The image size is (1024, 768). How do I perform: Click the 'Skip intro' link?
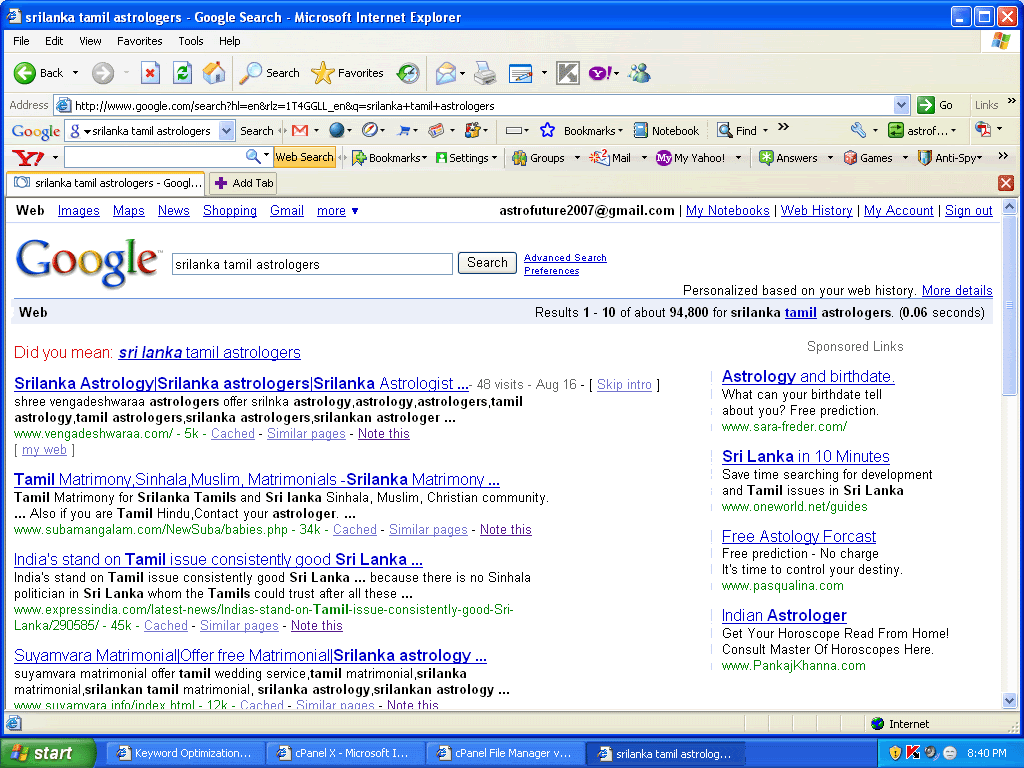[624, 385]
